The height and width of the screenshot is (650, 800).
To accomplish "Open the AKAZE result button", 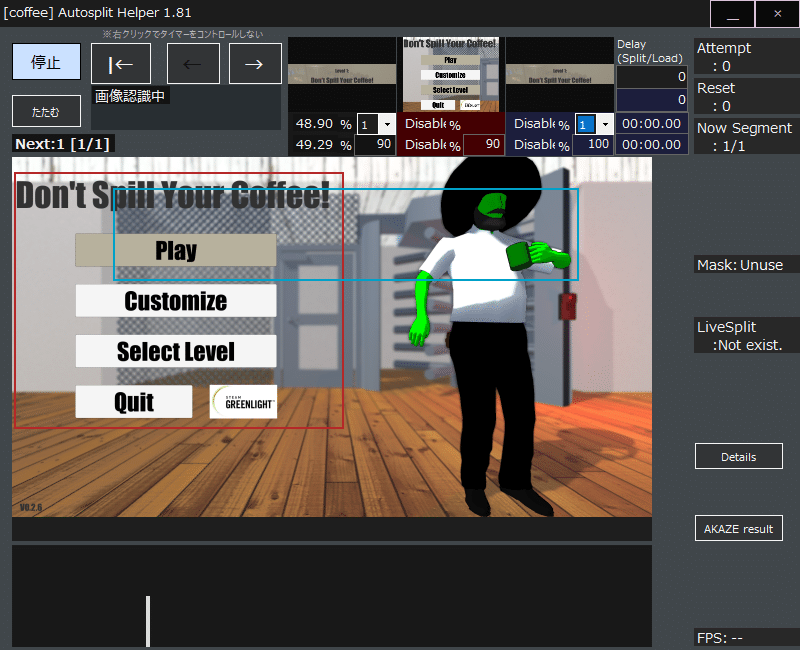I will (738, 528).
